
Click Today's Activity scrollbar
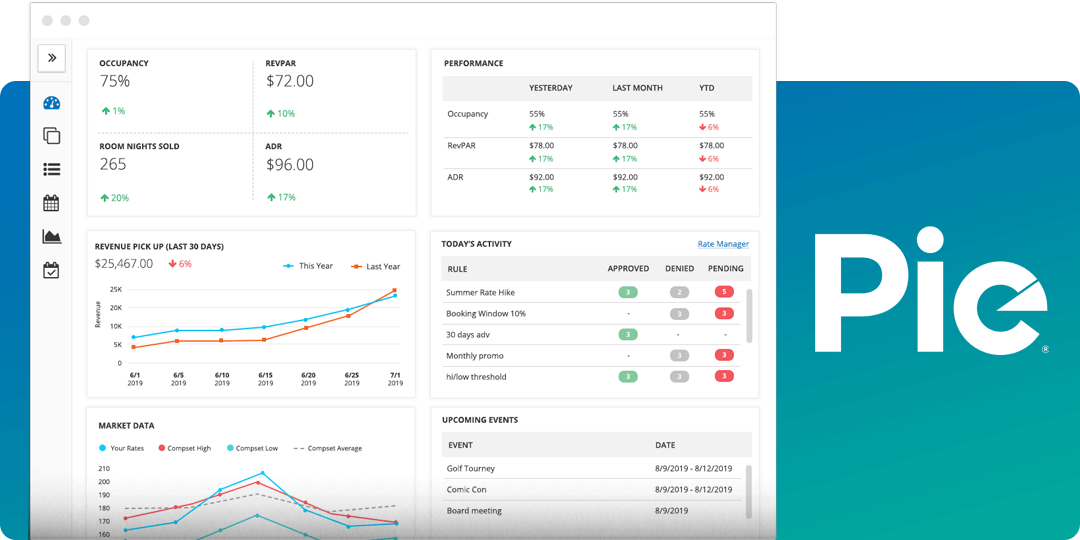749,315
